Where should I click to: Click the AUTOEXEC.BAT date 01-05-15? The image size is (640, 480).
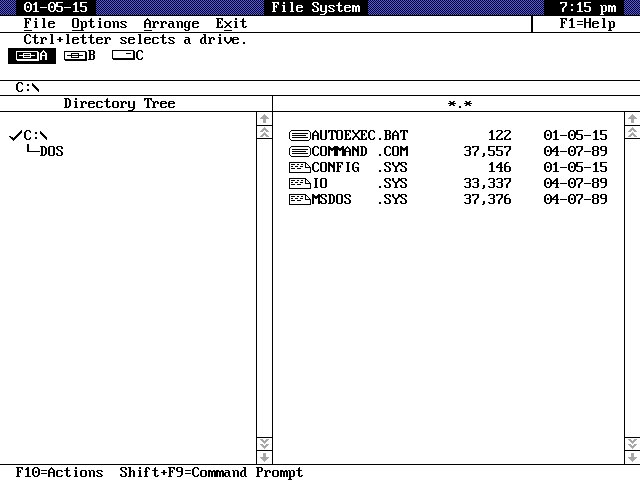tap(576, 135)
